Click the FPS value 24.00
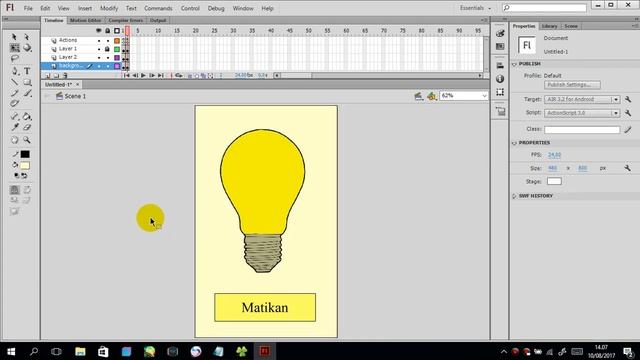The width and height of the screenshot is (640, 360). pos(554,155)
